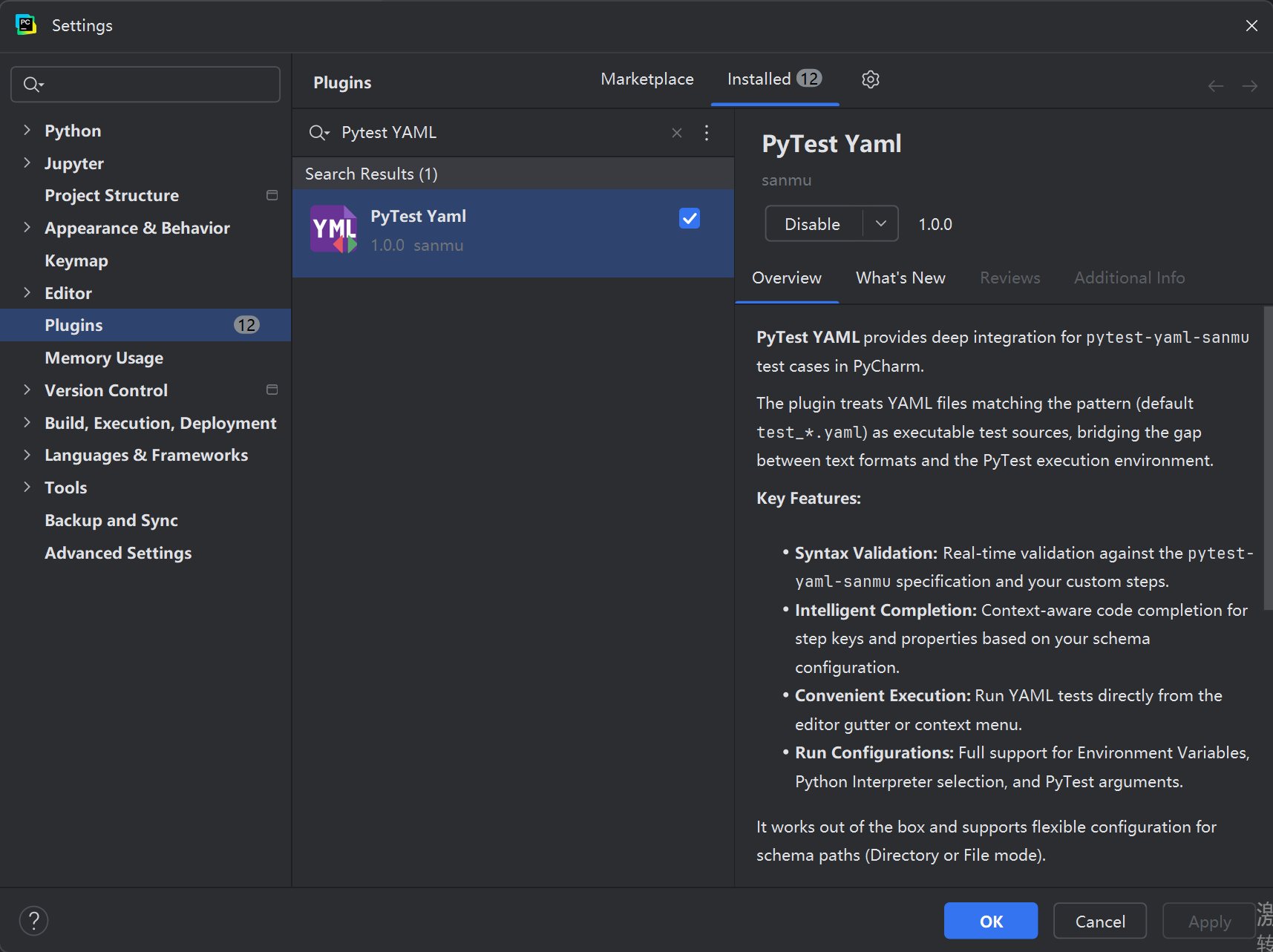Switch to the Marketplace tab

[647, 79]
